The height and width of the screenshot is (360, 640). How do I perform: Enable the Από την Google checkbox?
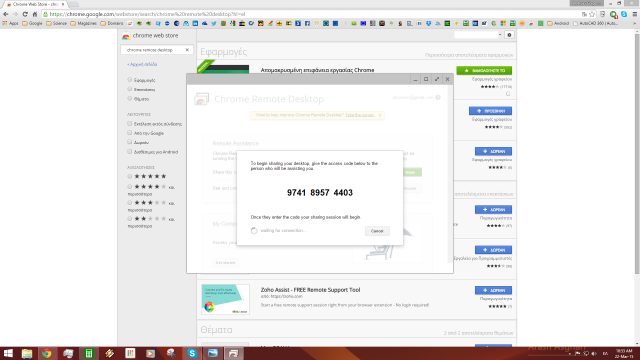(129, 133)
